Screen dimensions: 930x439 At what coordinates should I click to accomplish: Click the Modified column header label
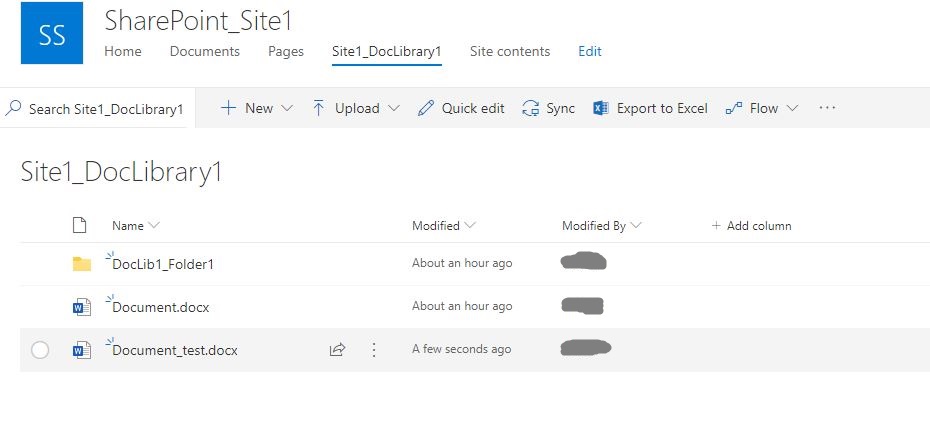436,225
